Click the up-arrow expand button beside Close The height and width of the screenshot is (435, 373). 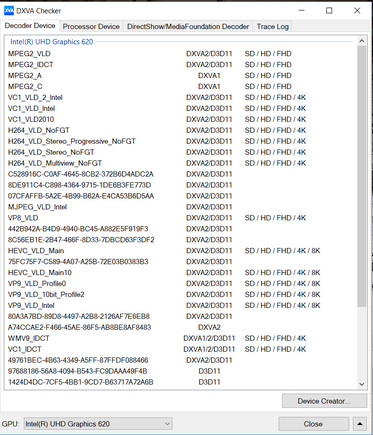(360, 424)
